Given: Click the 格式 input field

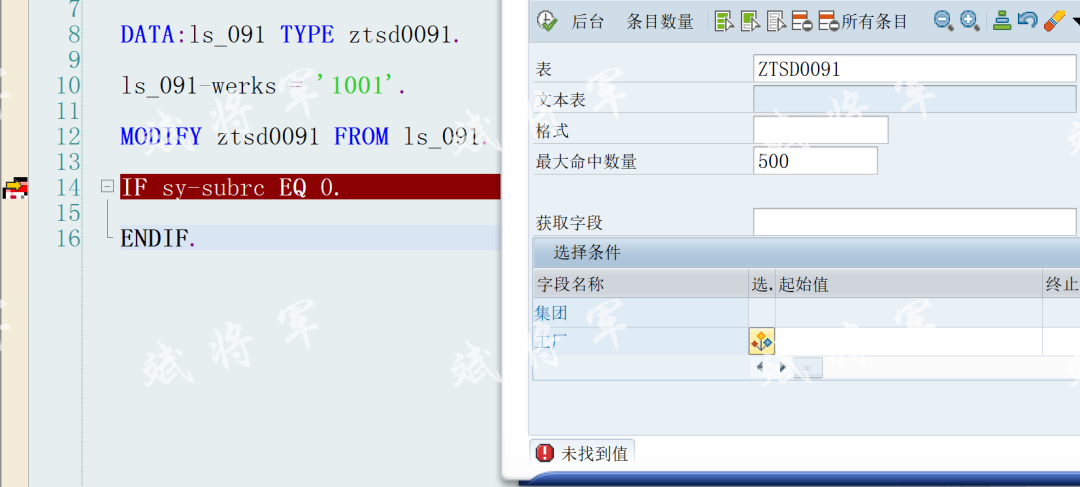Looking at the screenshot, I should click(x=821, y=129).
